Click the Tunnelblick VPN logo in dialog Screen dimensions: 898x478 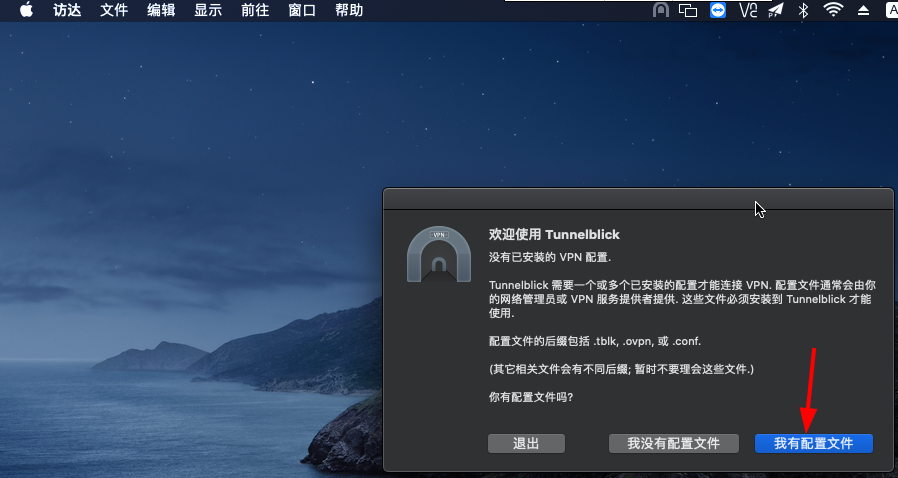[439, 254]
